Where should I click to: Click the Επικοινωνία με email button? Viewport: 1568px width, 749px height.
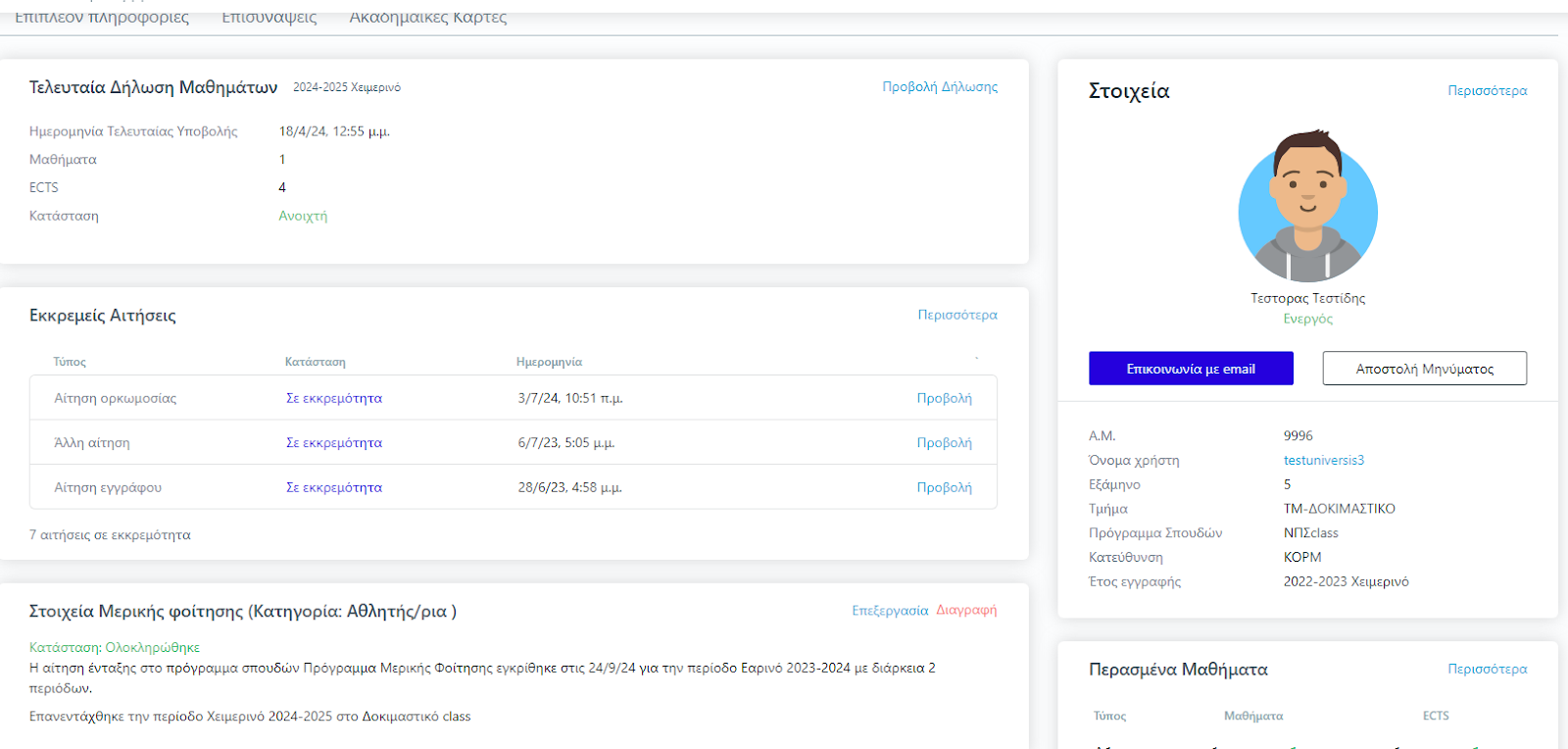coord(1191,369)
